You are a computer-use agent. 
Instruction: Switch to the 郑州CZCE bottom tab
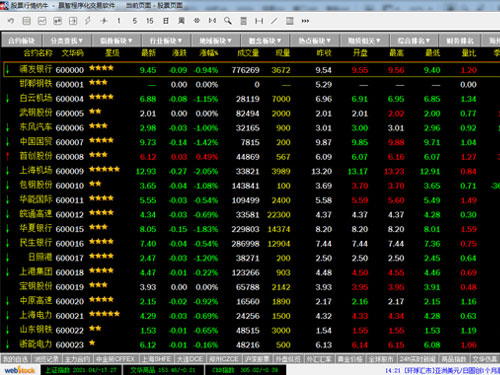click(x=224, y=359)
